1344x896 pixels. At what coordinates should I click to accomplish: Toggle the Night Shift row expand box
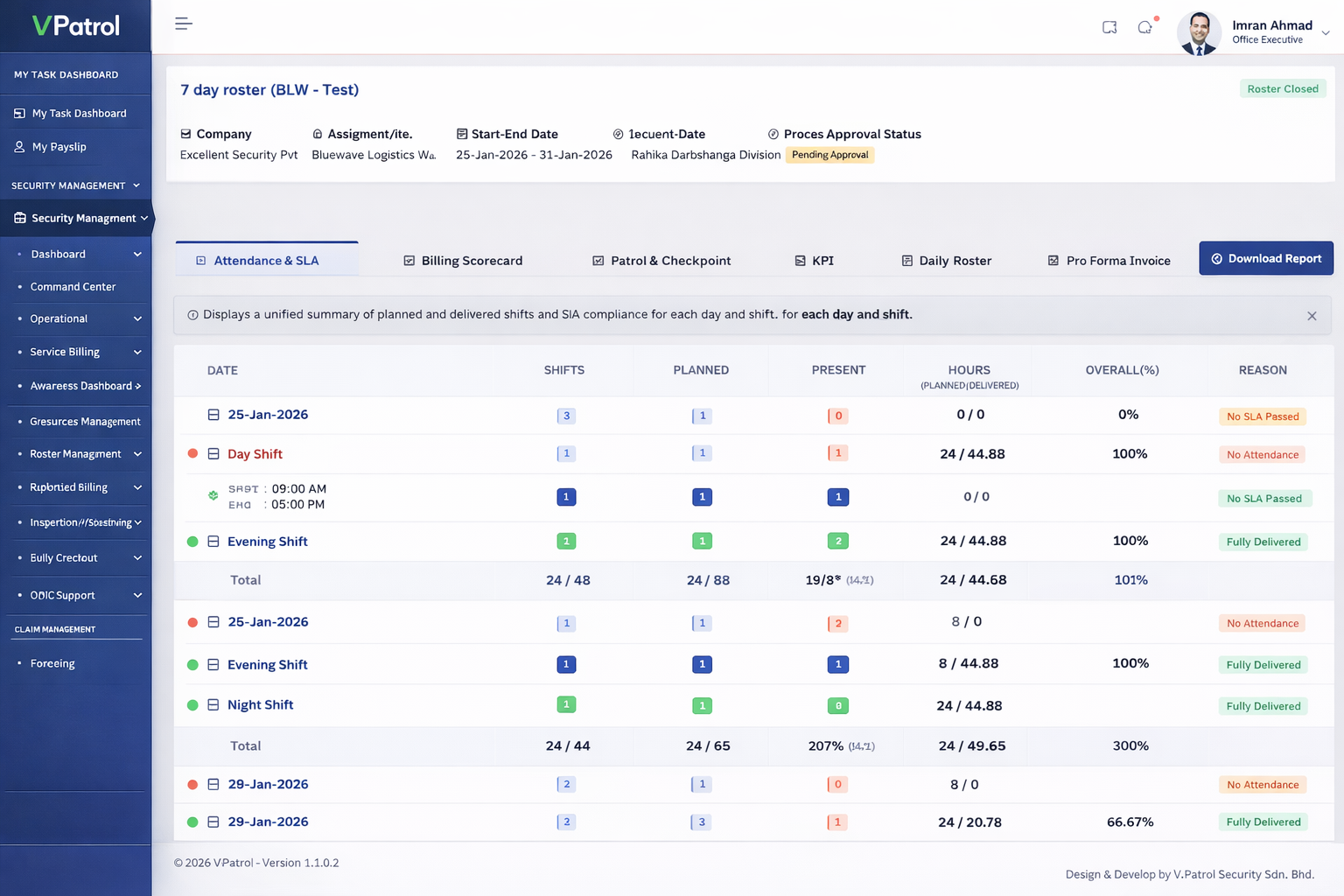pyautogui.click(x=213, y=705)
